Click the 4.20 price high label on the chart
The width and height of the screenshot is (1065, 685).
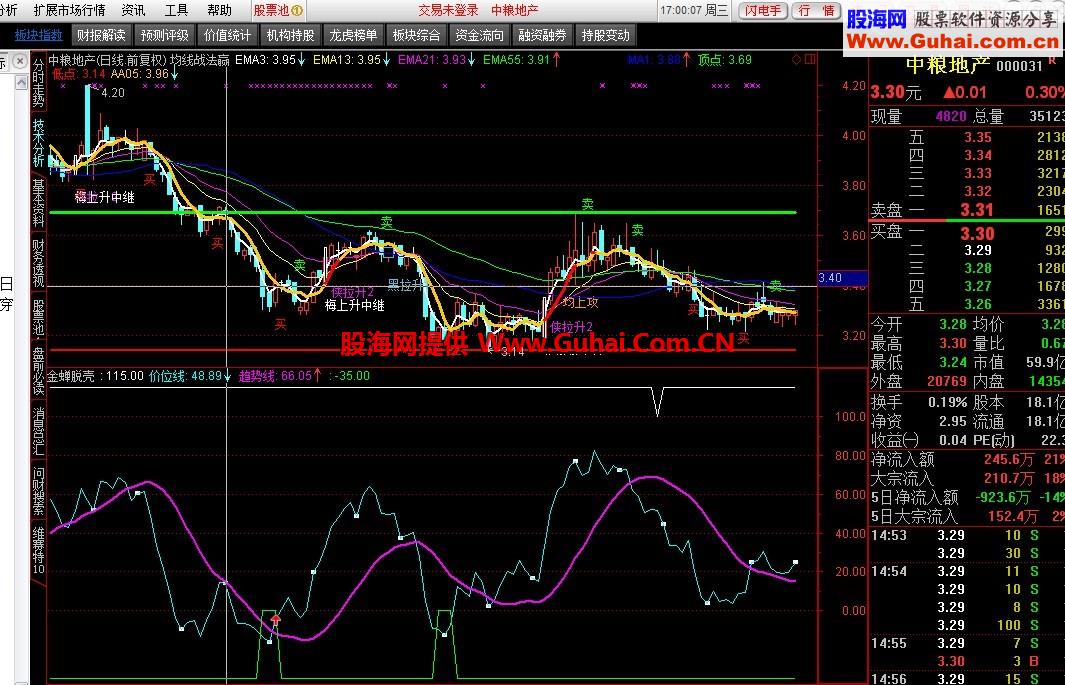tap(113, 93)
